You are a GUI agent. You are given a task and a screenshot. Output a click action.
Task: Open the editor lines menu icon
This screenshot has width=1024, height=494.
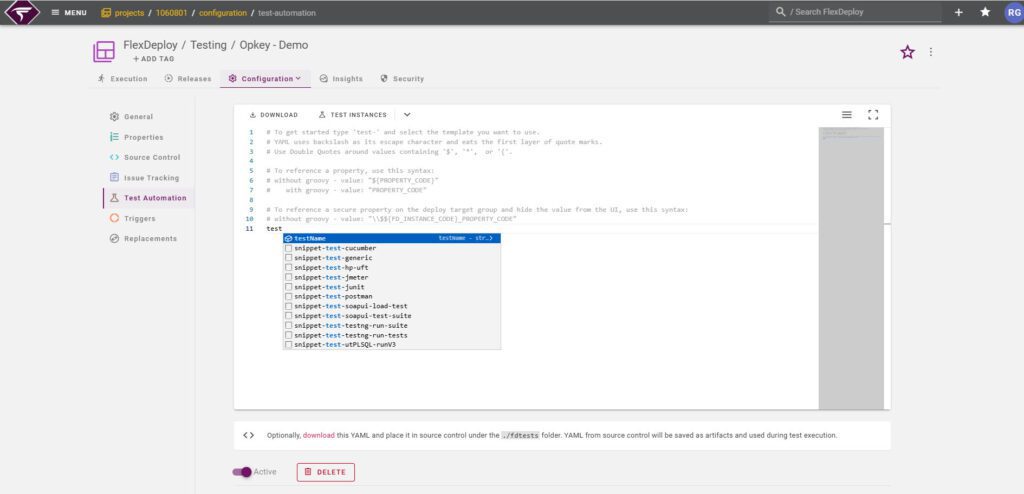click(846, 115)
